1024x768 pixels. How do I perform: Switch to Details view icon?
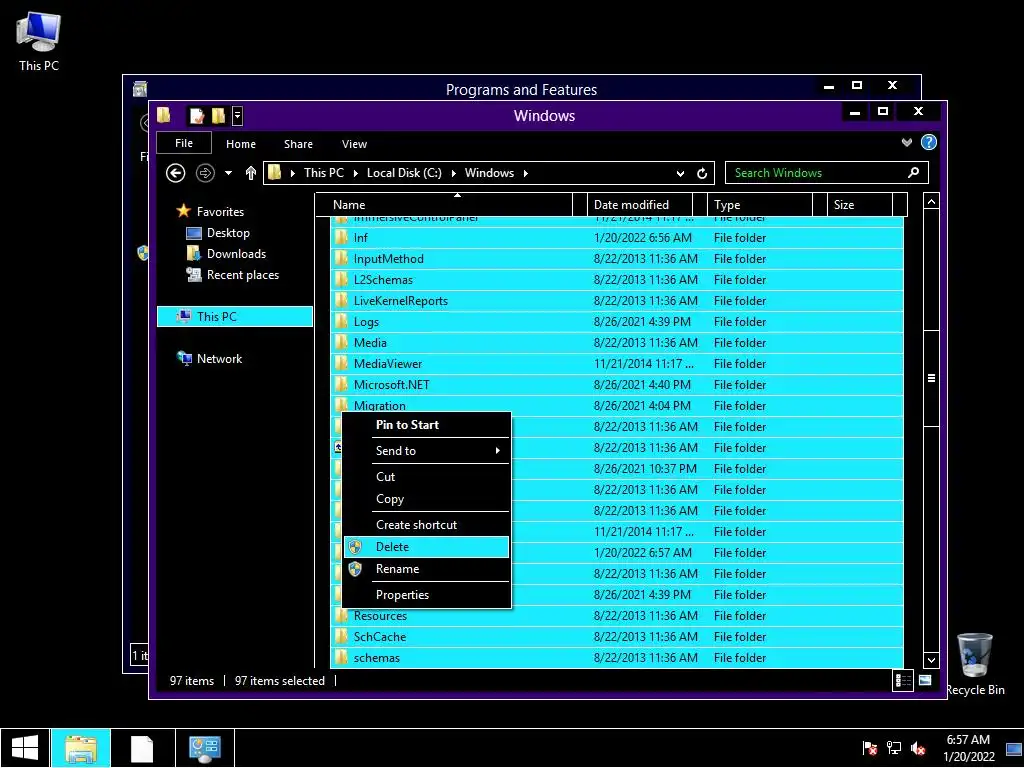[x=903, y=680]
